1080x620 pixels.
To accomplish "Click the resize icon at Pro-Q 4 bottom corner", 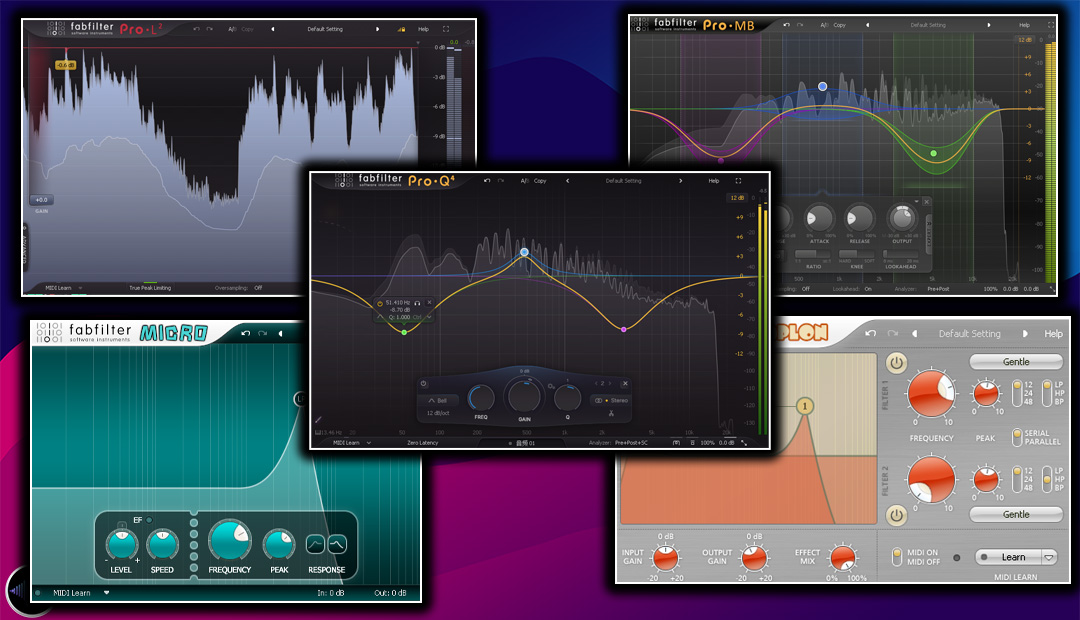I will click(x=744, y=442).
